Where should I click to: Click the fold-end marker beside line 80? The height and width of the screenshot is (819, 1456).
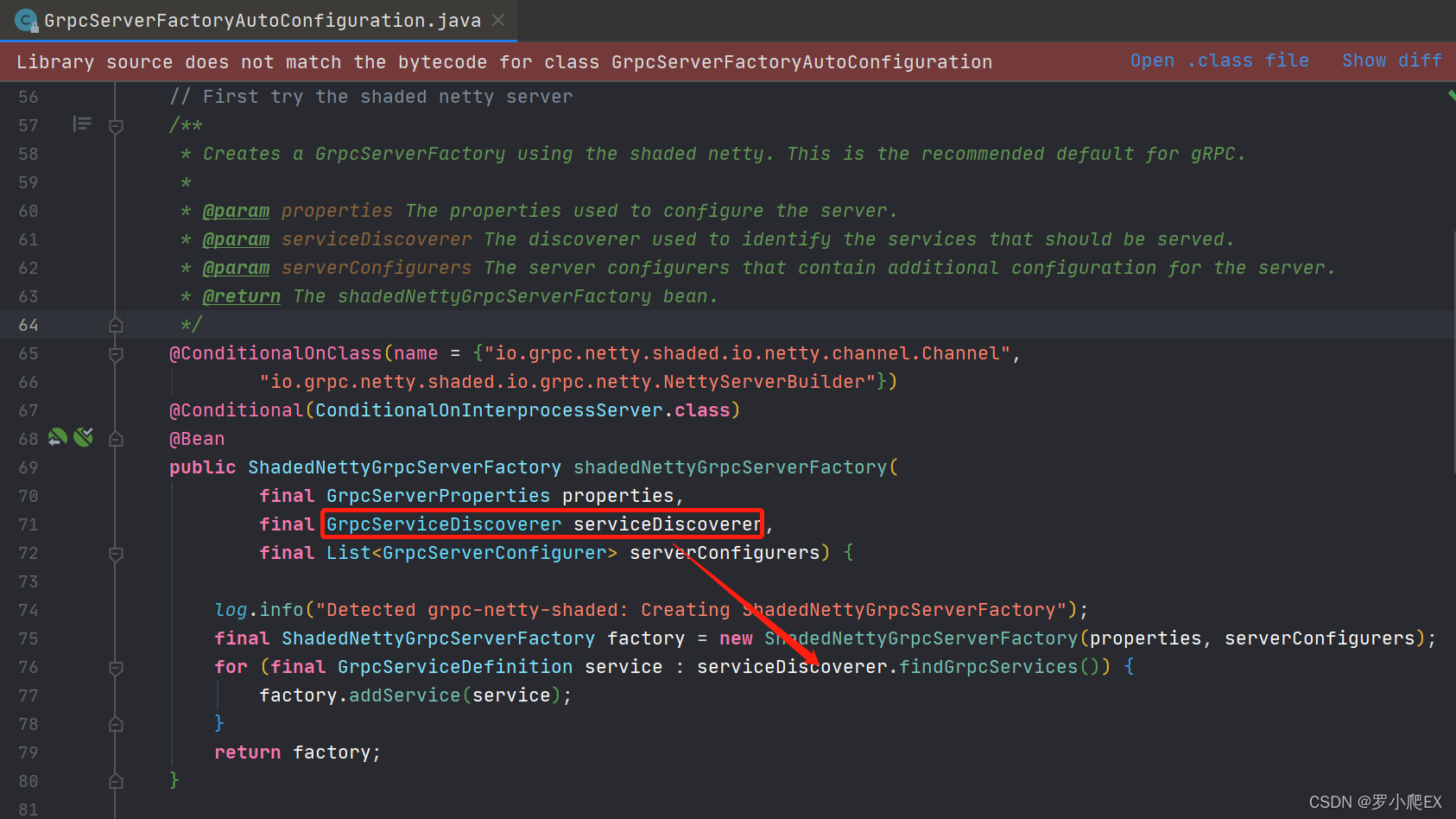click(x=117, y=780)
